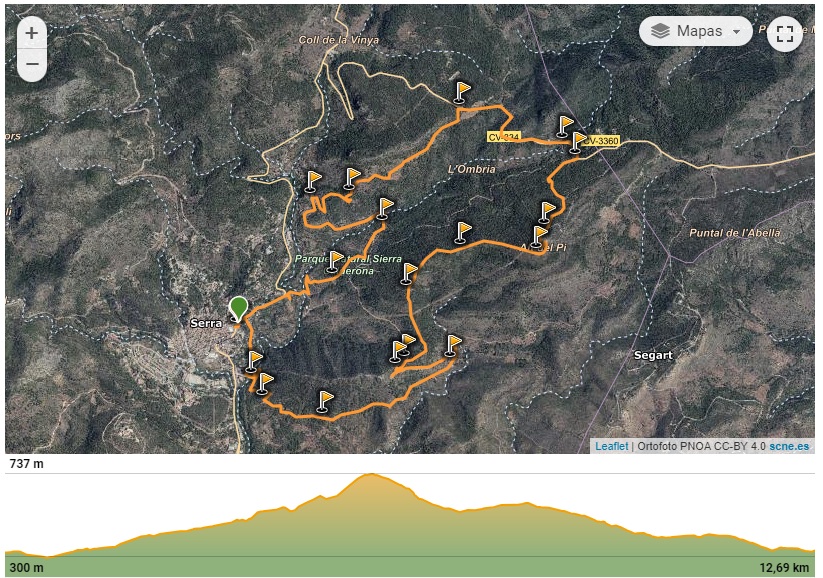Image resolution: width=823 pixels, height=578 pixels.
Task: Zoom out with the minus button
Action: tap(31, 64)
